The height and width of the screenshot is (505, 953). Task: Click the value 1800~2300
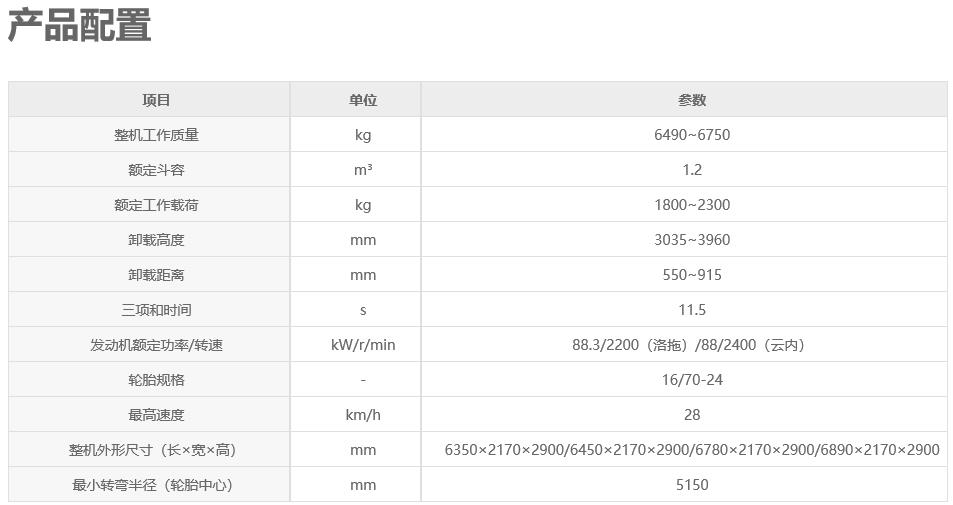[x=692, y=205]
